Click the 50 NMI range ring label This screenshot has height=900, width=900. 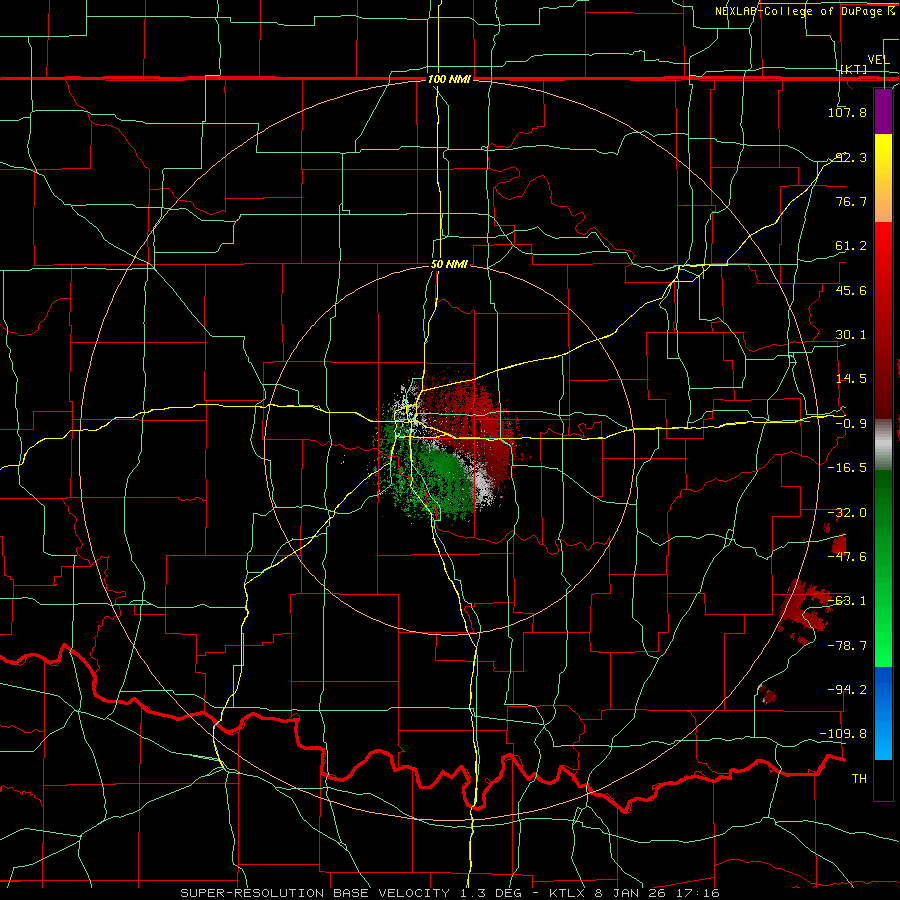point(449,265)
